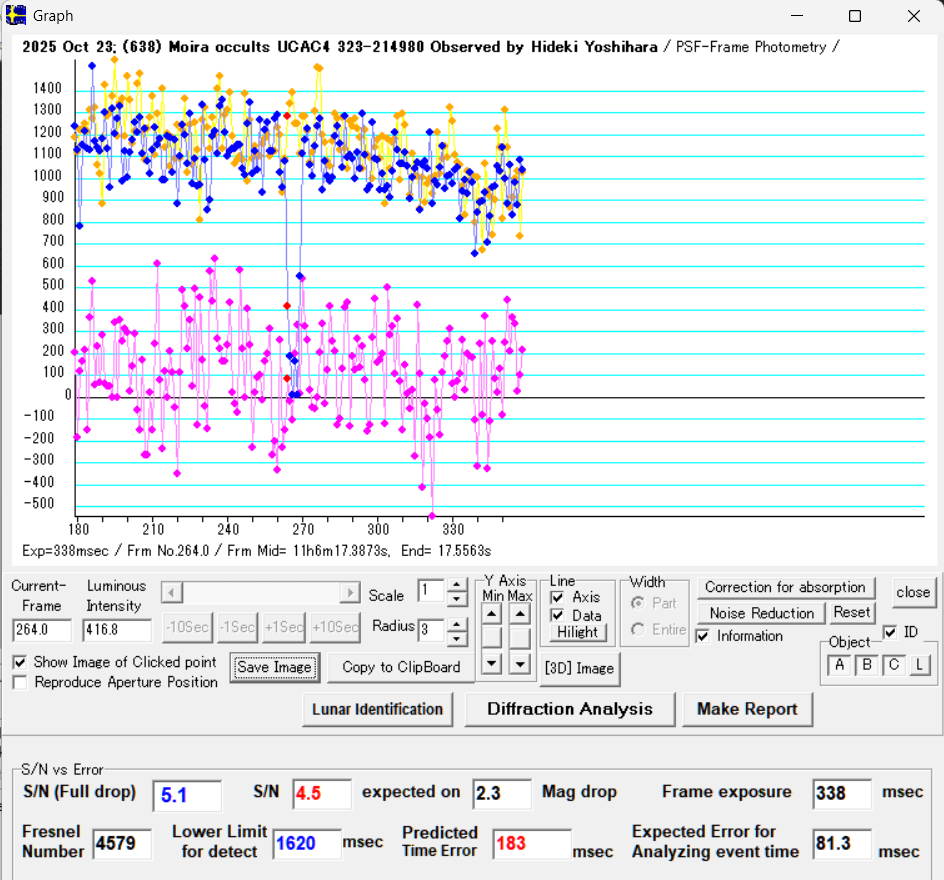Open Lunar Identification
Viewport: 944px width, 880px height.
point(377,709)
